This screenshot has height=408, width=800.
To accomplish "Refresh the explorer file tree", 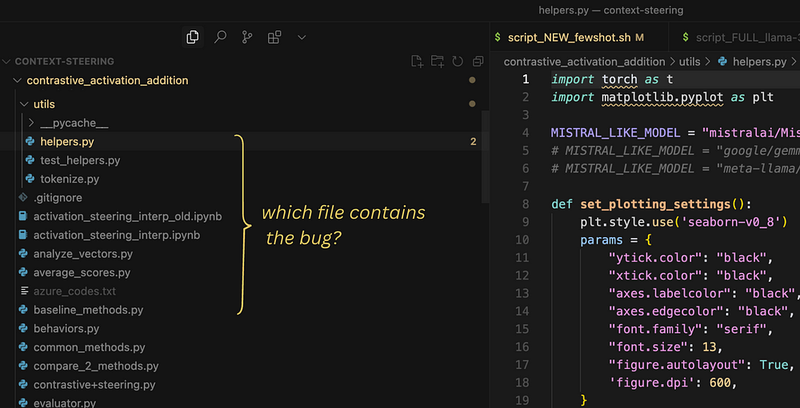I will [458, 61].
